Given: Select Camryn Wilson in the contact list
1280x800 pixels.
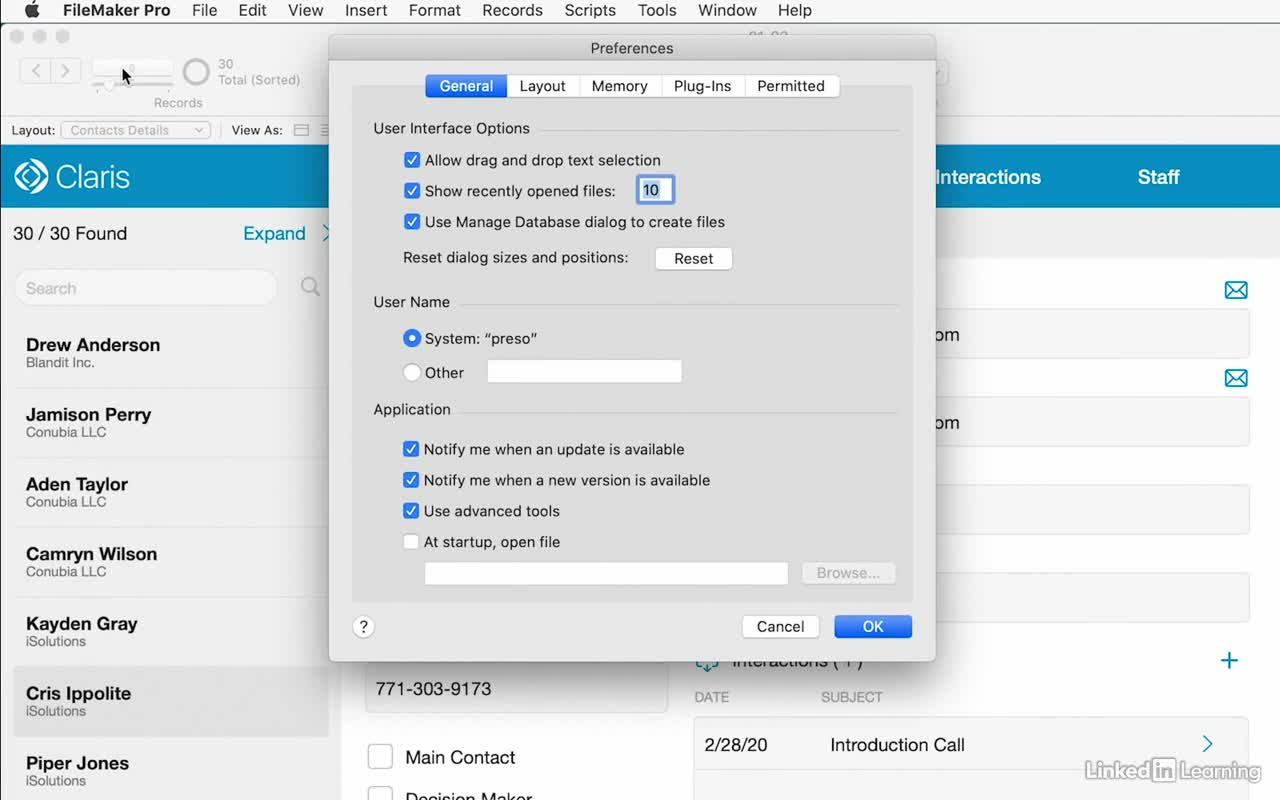Looking at the screenshot, I should [x=170, y=562].
